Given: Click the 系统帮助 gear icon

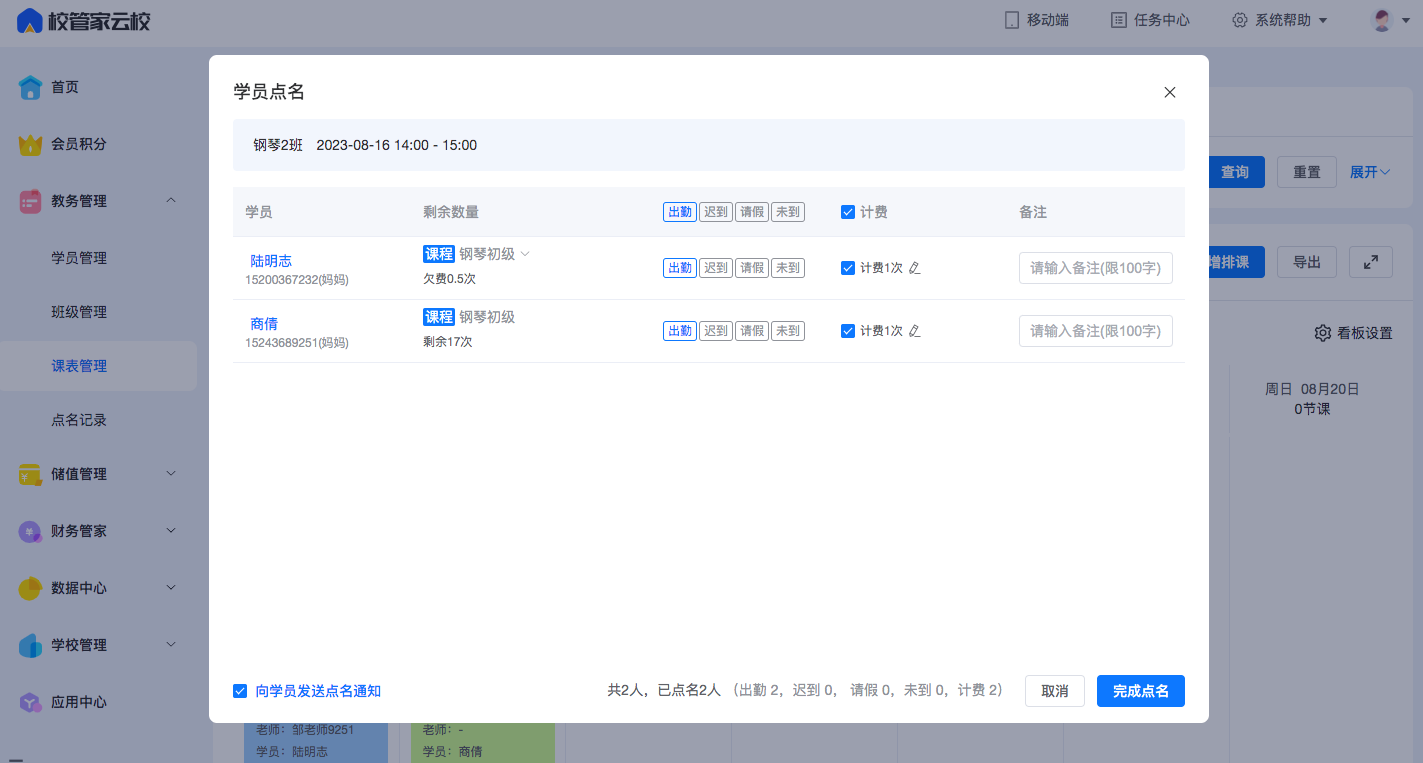Looking at the screenshot, I should pos(1239,20).
